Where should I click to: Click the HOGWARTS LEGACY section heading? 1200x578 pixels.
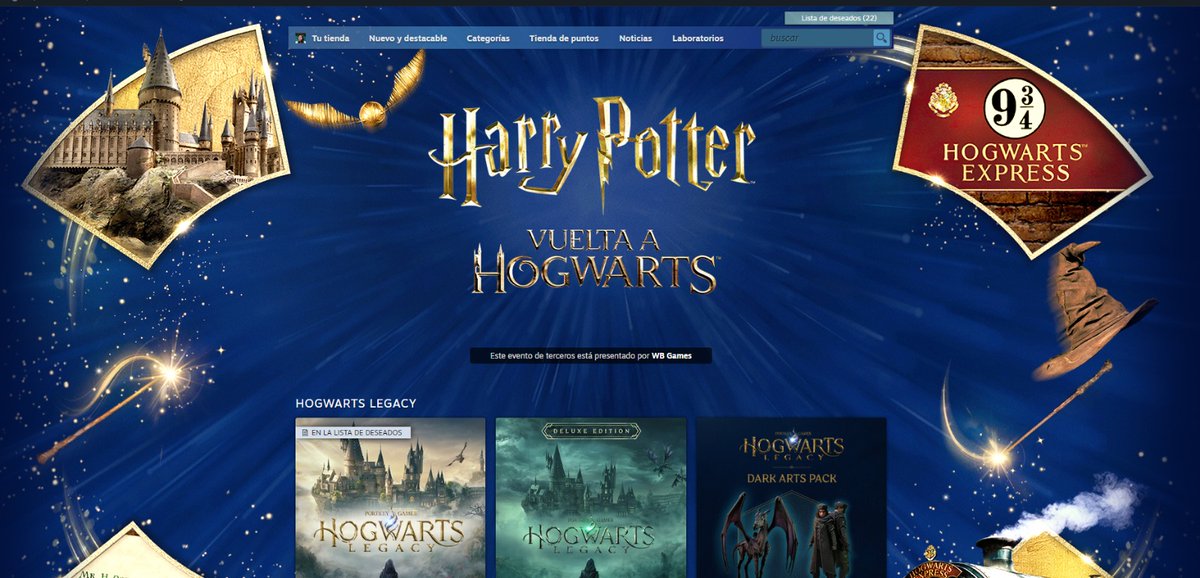coord(356,403)
